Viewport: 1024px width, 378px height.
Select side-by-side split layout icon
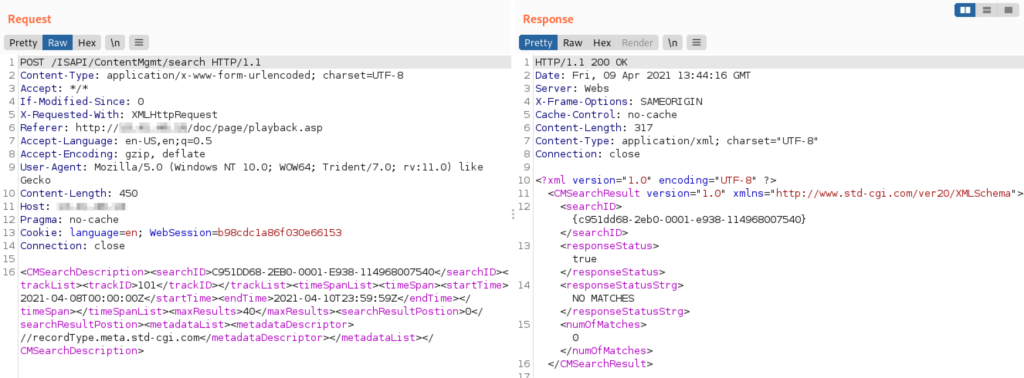click(x=965, y=10)
